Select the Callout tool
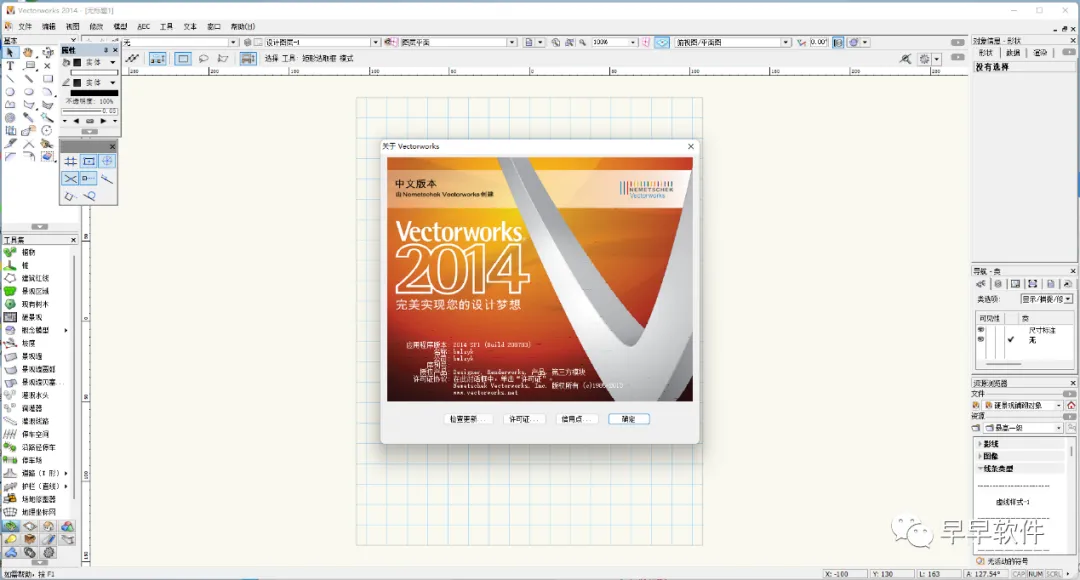The height and width of the screenshot is (580, 1080). [x=28, y=65]
